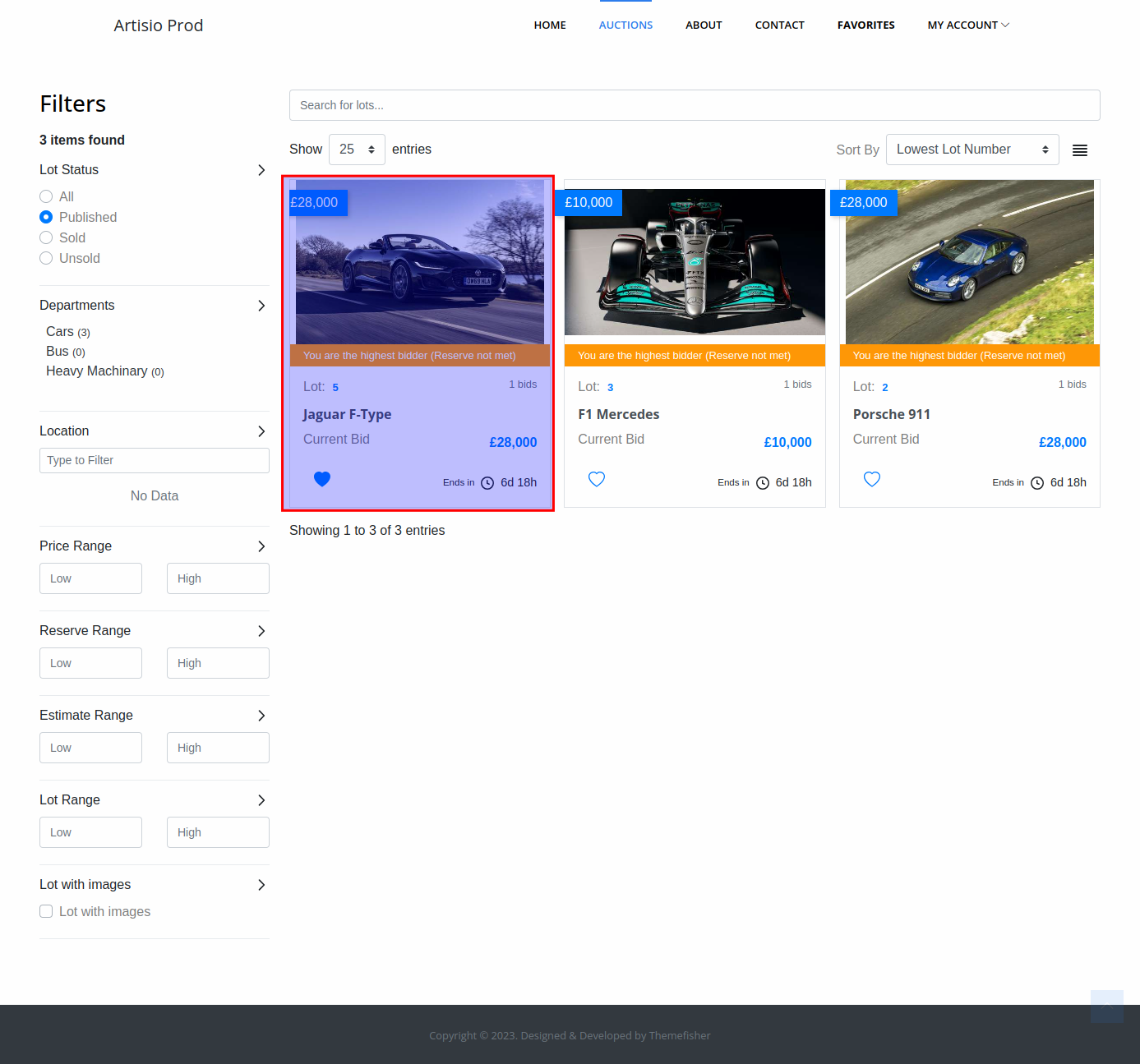Click the Lot Range High field
Image resolution: width=1140 pixels, height=1064 pixels.
coord(218,832)
